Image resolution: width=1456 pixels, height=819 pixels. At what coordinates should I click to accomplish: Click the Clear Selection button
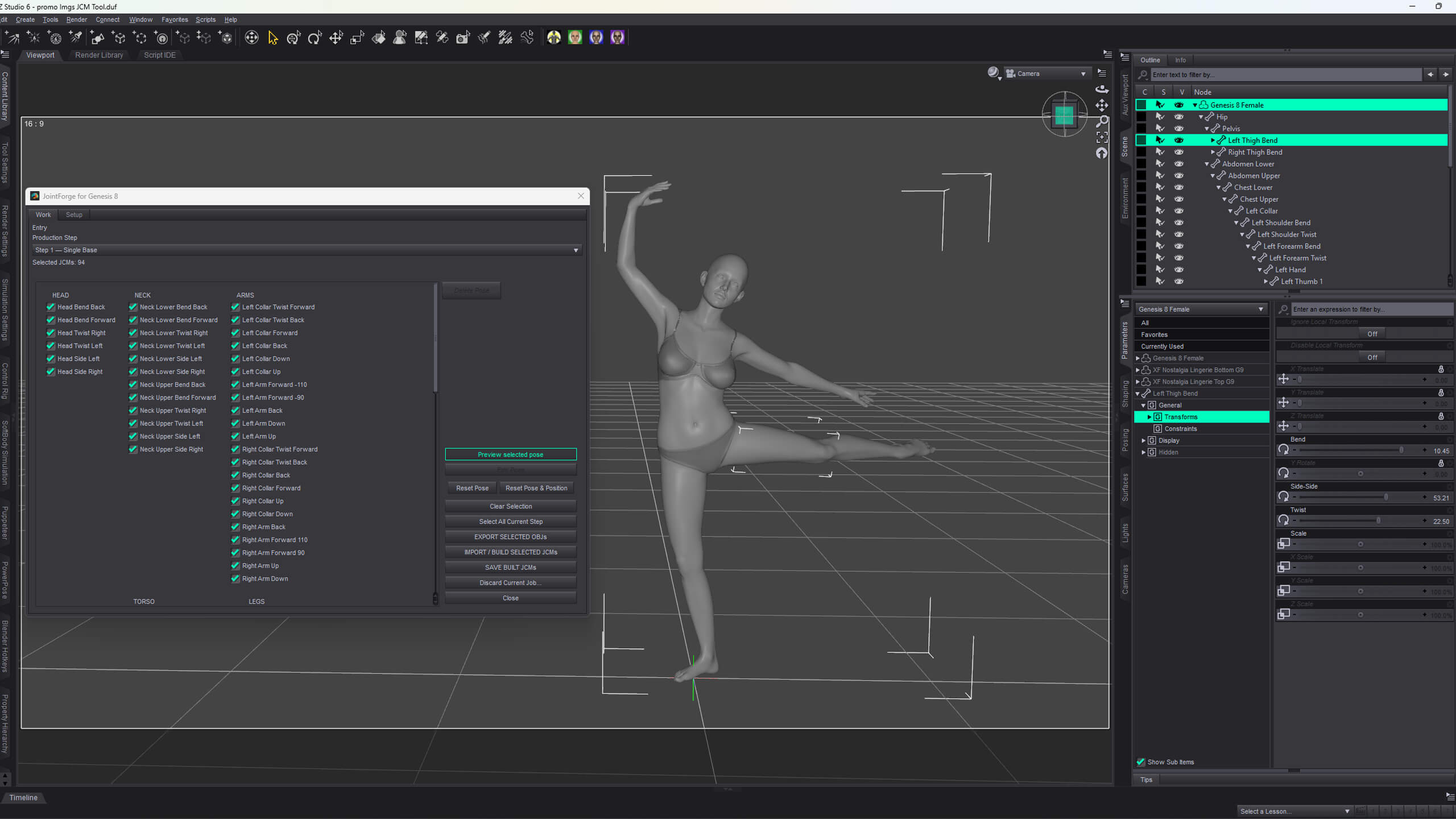coord(511,506)
